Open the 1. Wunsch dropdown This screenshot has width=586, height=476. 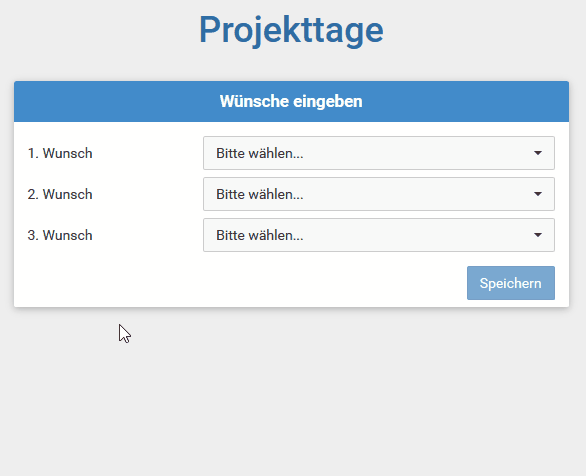(x=379, y=153)
